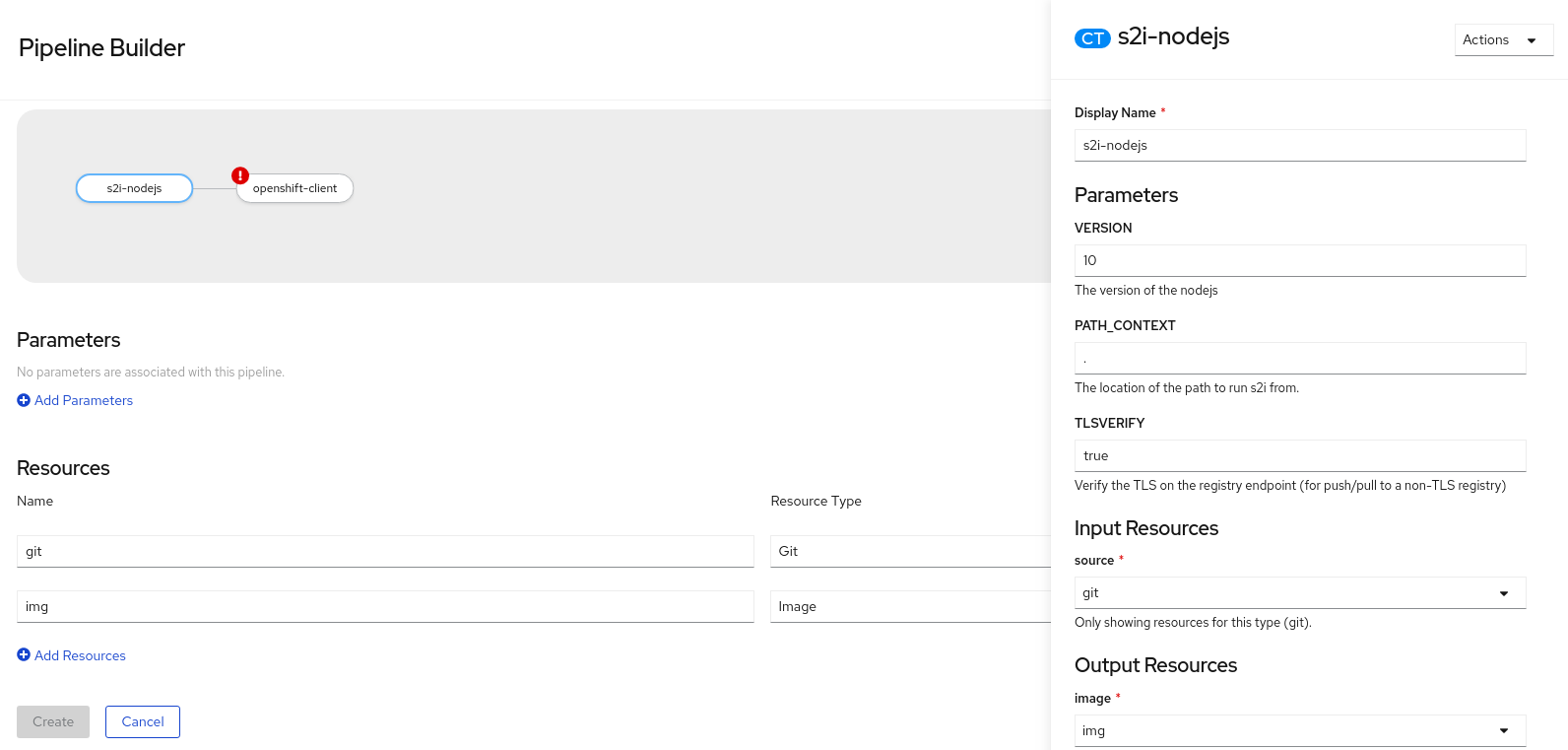Select the openshift-client task node
The image size is (1568, 750).
pyautogui.click(x=295, y=188)
